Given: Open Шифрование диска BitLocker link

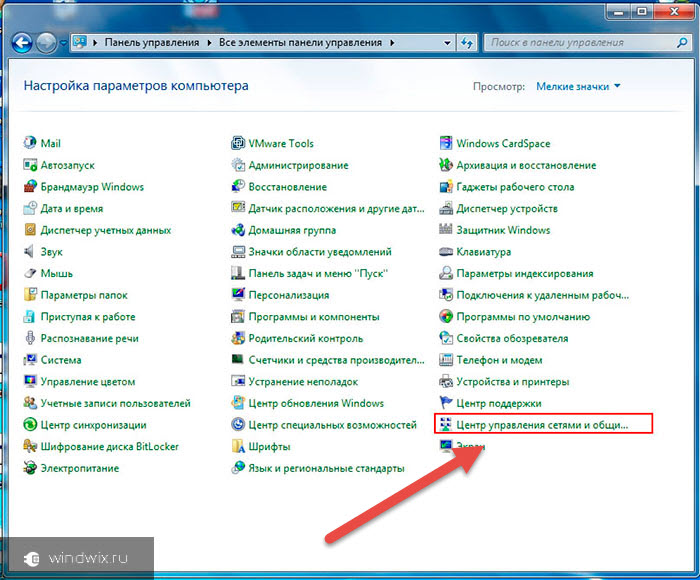Looking at the screenshot, I should point(109,446).
